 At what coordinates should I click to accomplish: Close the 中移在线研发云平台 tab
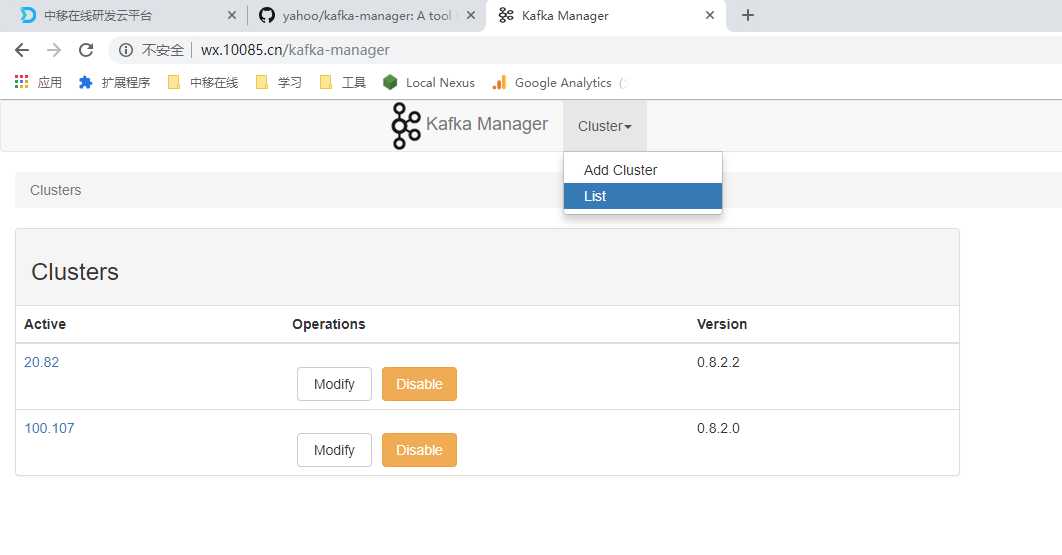pos(232,15)
